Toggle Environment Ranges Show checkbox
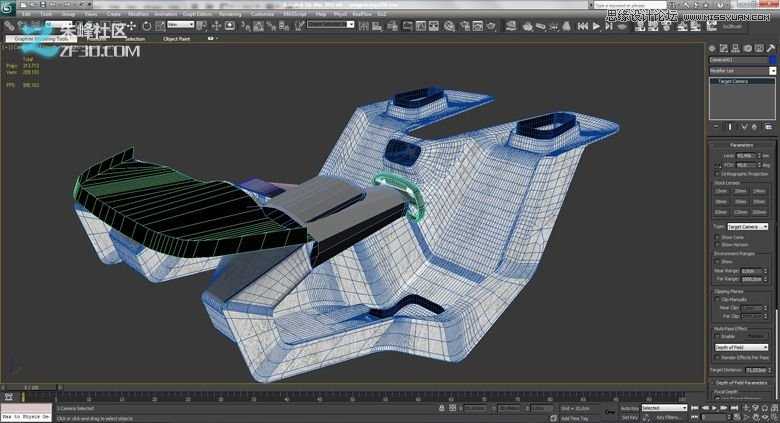The height and width of the screenshot is (423, 780). [717, 262]
